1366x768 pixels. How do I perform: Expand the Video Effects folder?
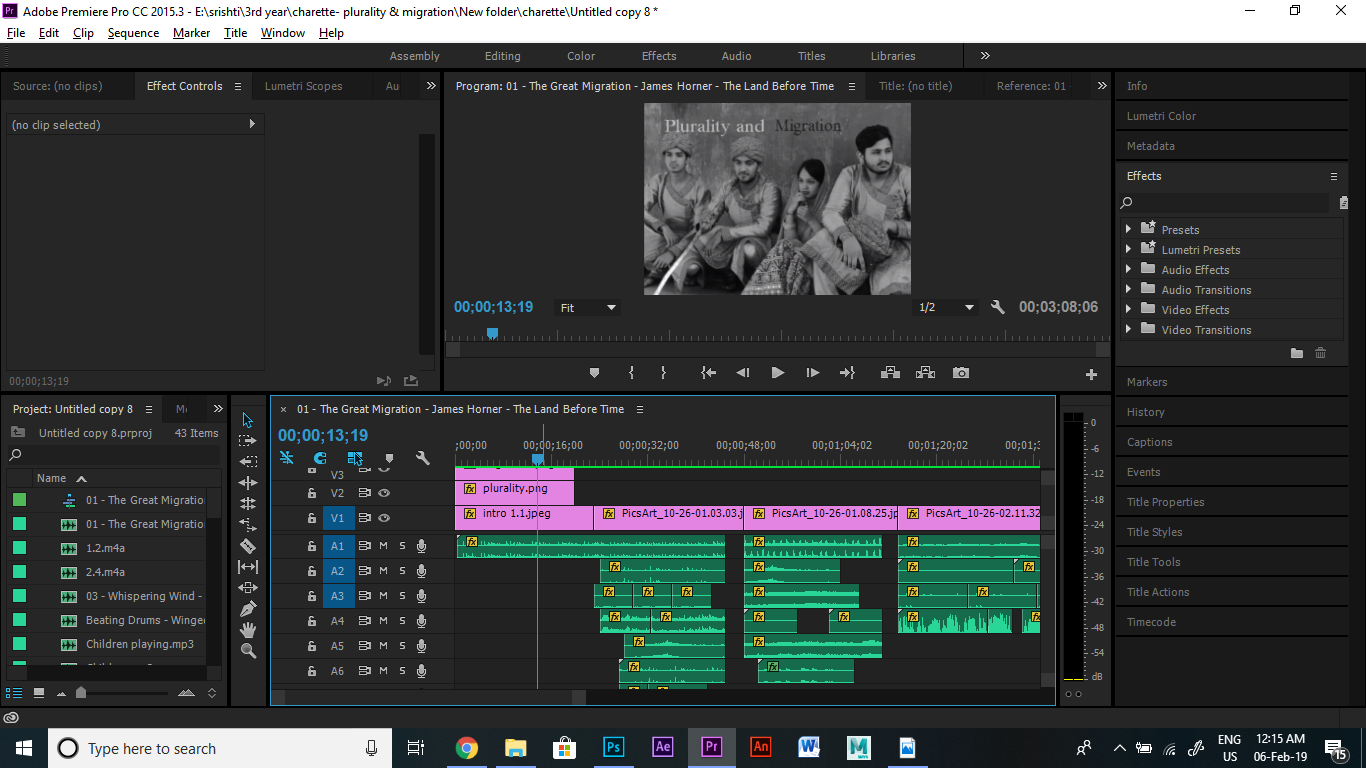[x=1129, y=309]
